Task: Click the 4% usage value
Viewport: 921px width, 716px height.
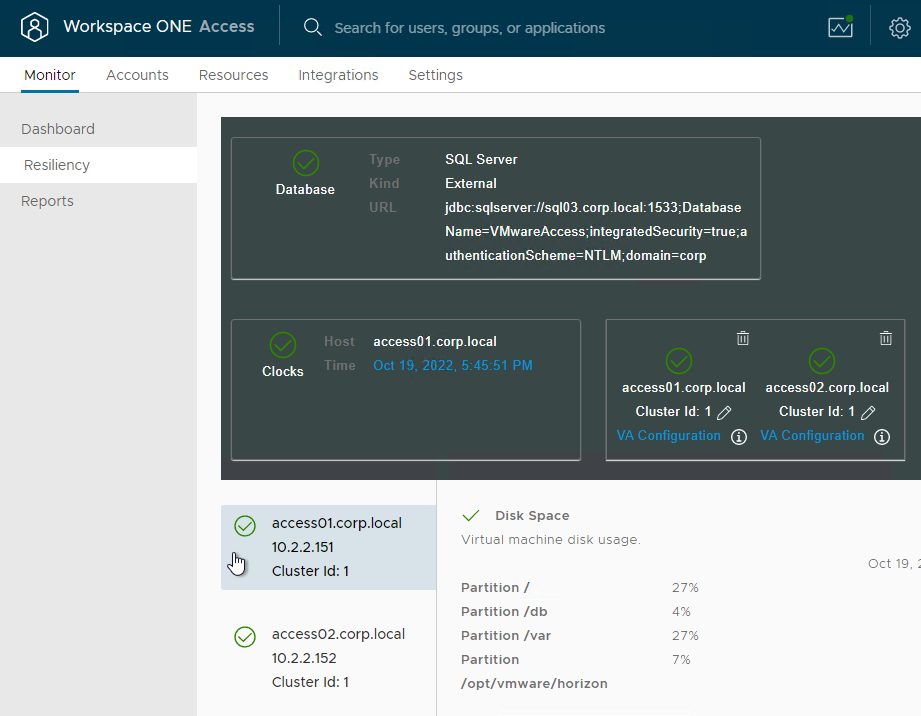Action: (681, 611)
